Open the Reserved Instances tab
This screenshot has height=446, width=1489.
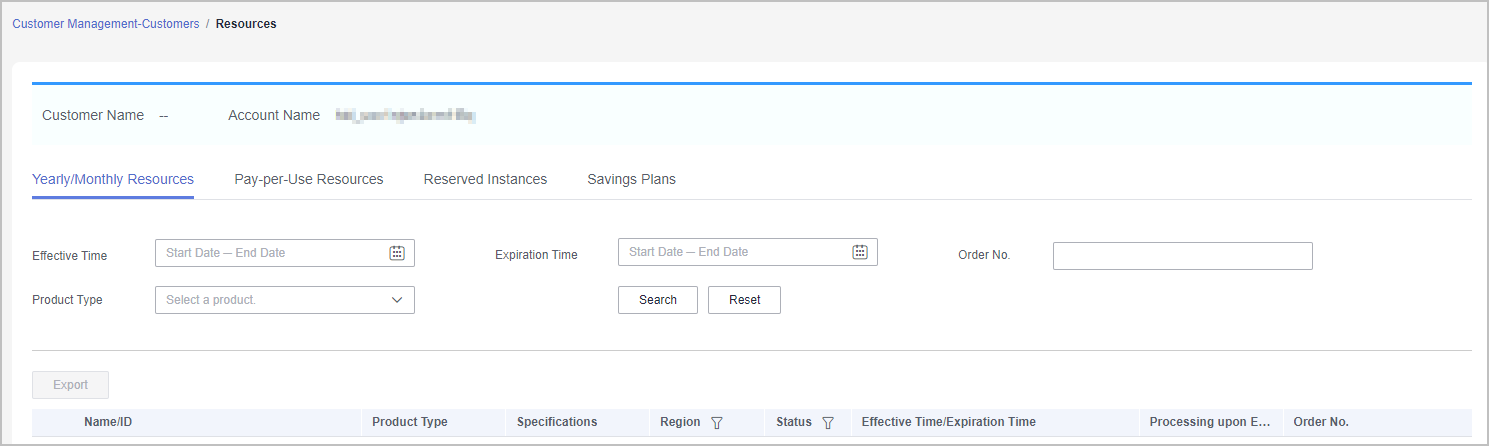(485, 180)
